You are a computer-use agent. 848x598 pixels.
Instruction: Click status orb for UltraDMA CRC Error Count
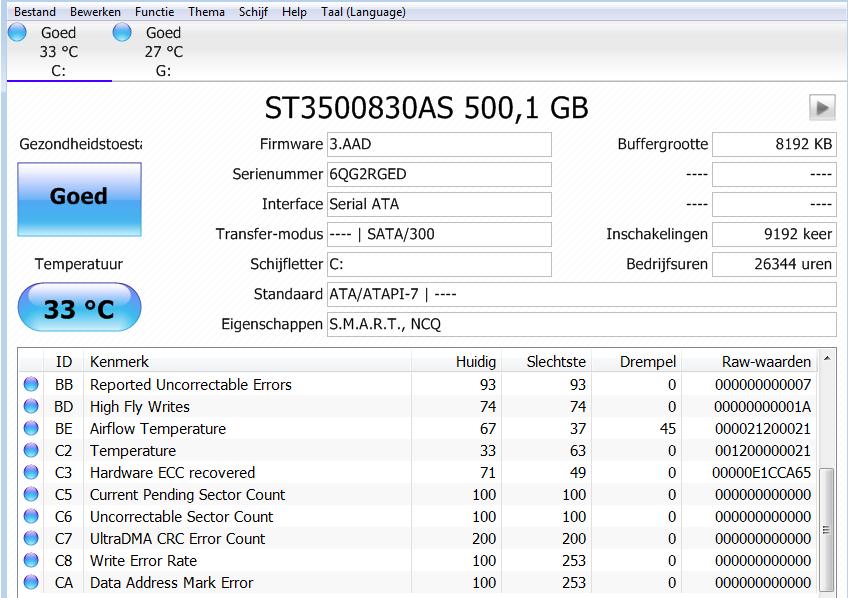31,539
